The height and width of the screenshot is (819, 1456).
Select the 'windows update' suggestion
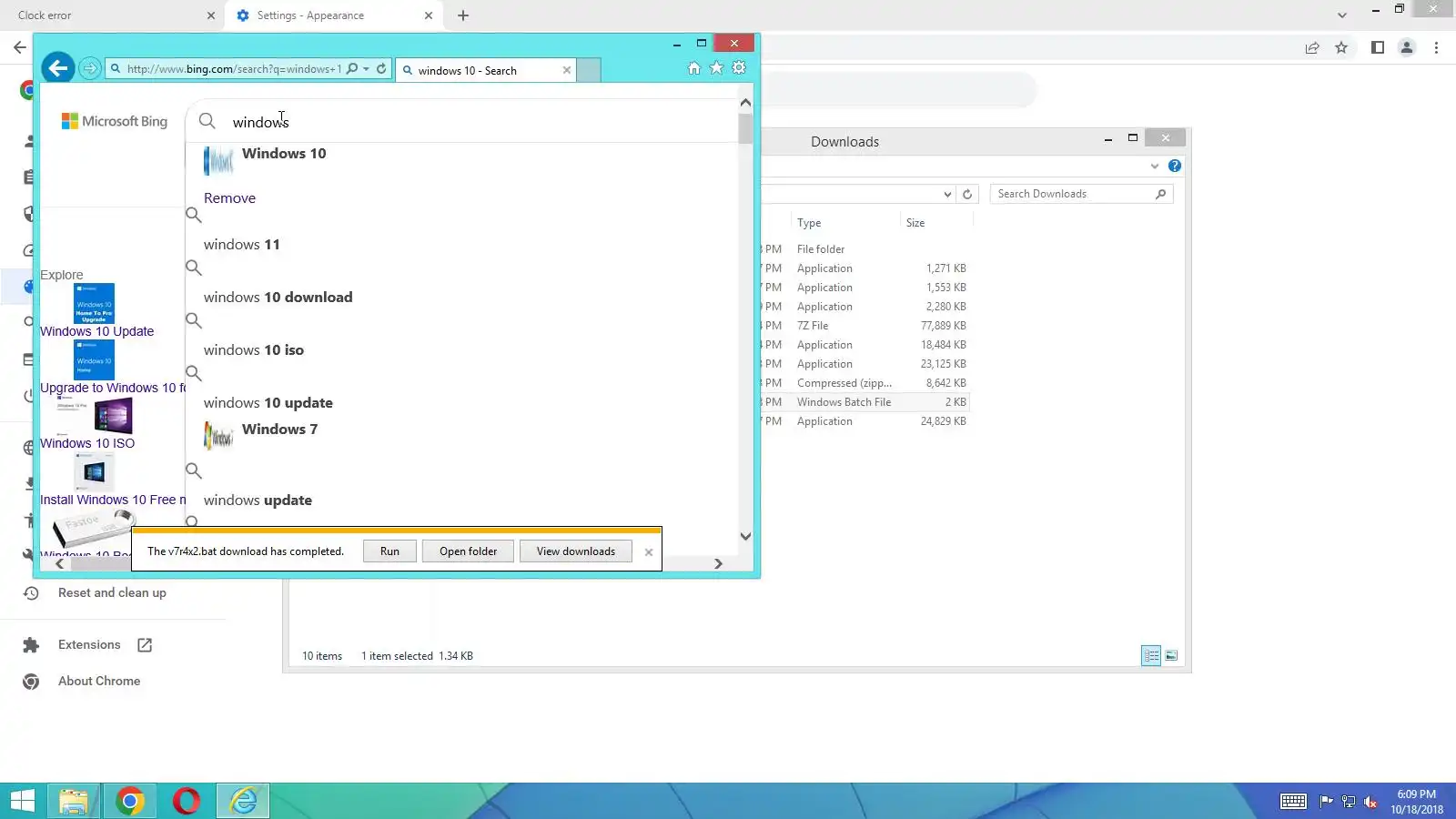tap(258, 500)
